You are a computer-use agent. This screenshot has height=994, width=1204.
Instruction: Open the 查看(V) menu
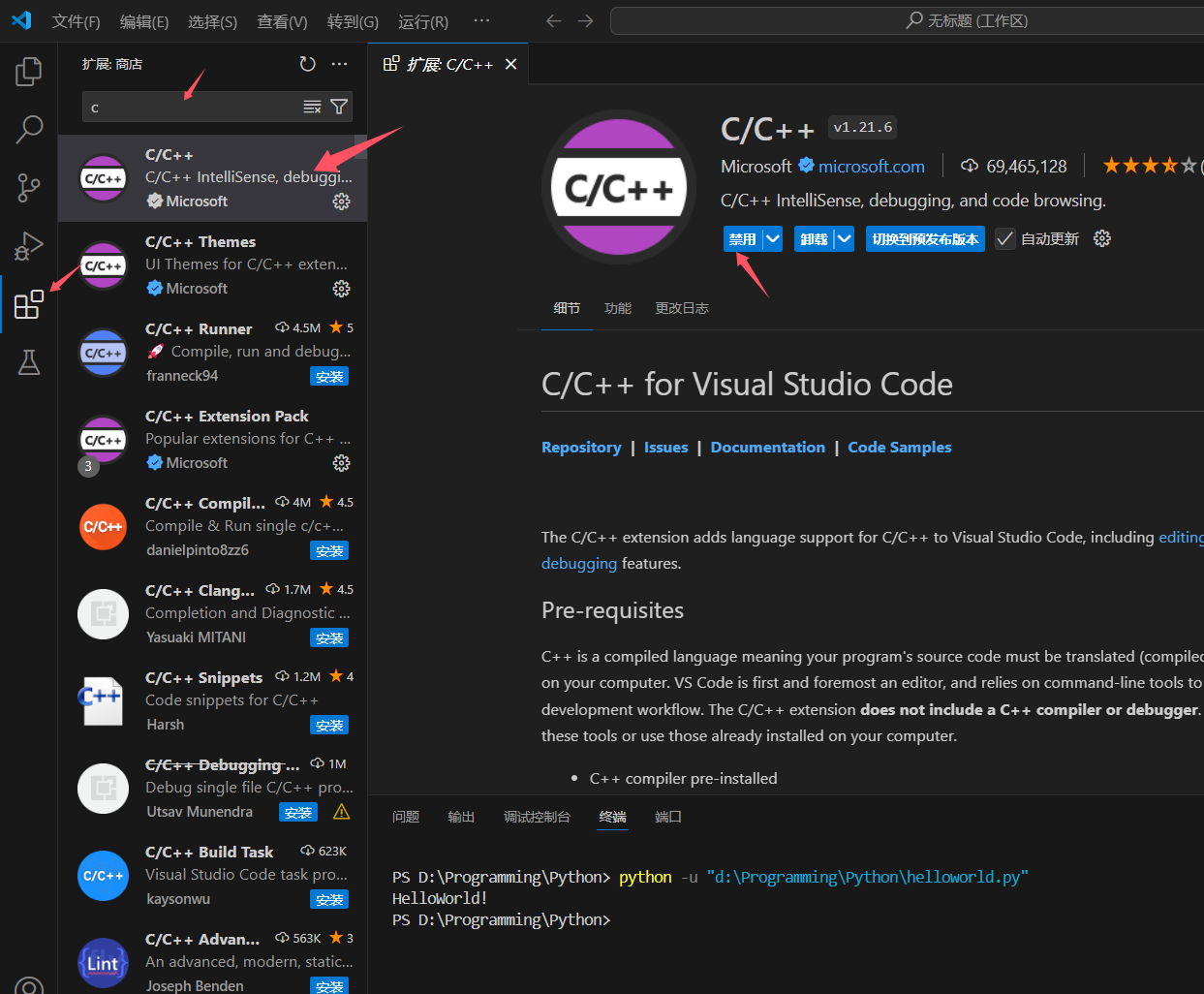(x=282, y=21)
